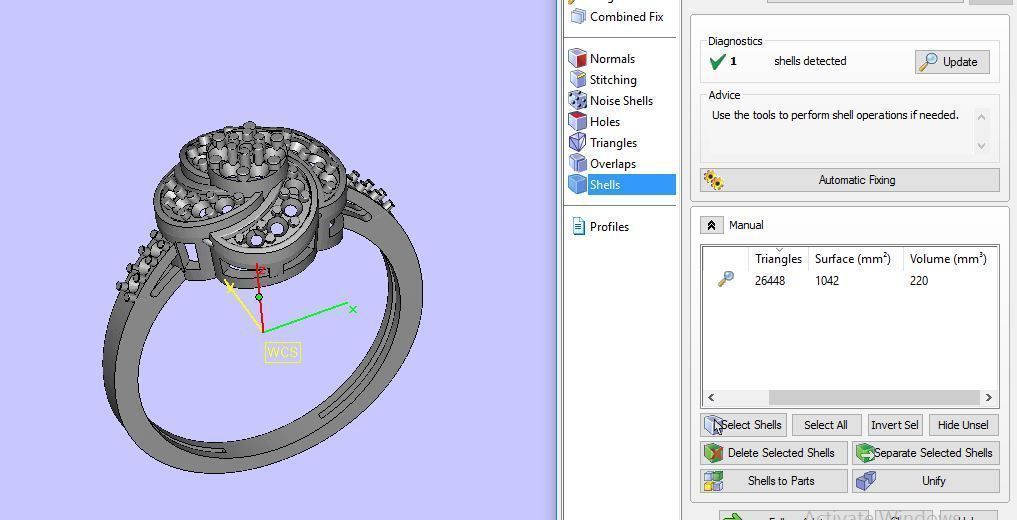
Task: Click left arrow of shell list scrollbar
Action: click(711, 397)
